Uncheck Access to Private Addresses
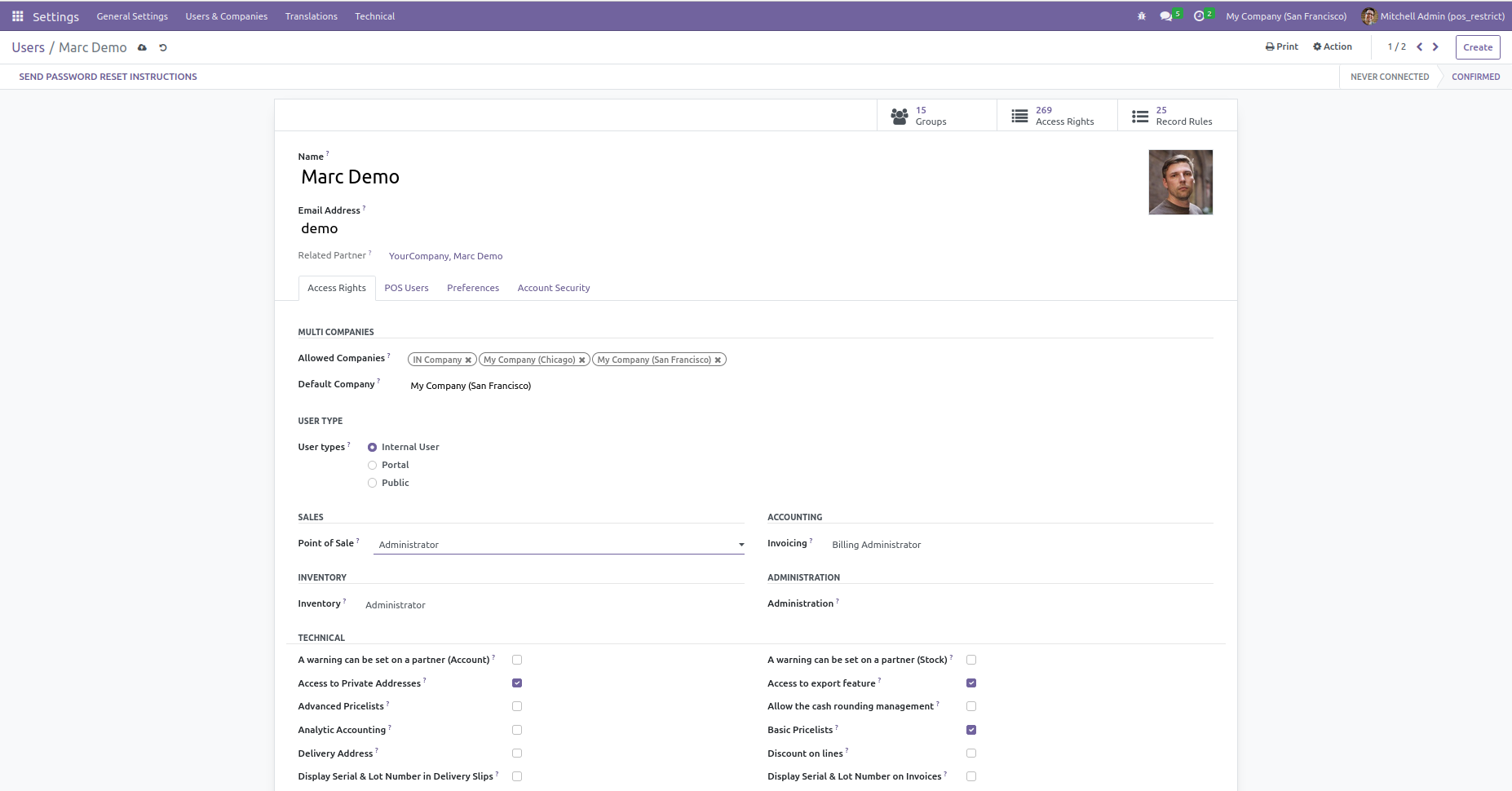Viewport: 1512px width, 791px height. 517,683
